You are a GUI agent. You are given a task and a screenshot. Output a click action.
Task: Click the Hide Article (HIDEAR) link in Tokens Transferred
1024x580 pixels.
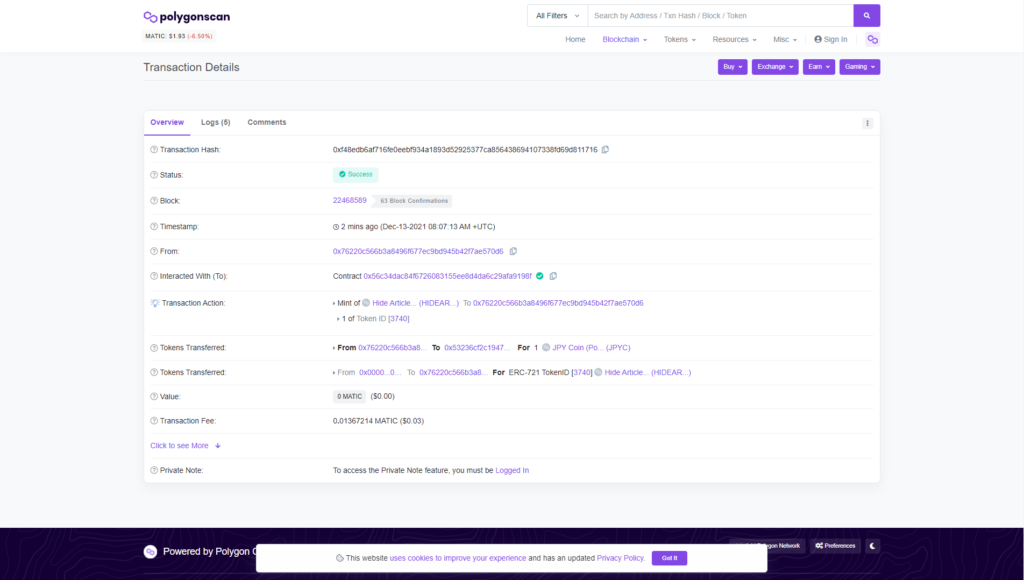pos(648,372)
